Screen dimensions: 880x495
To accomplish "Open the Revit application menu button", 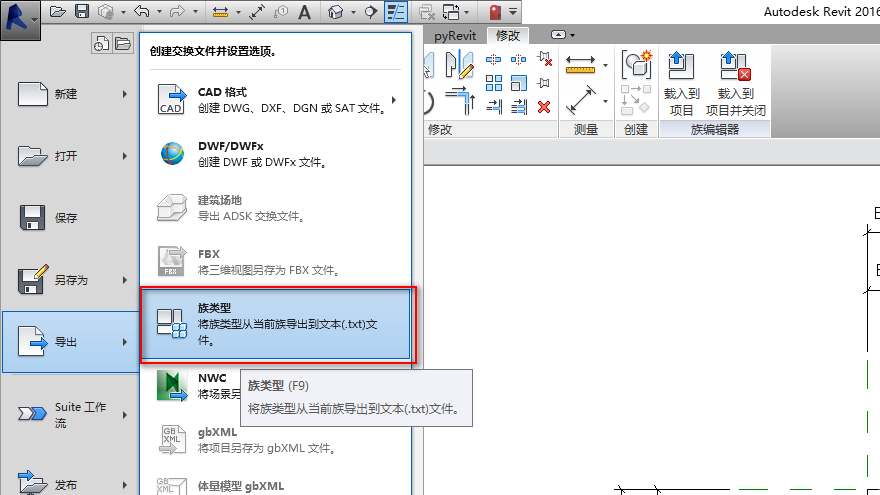I will pyautogui.click(x=20, y=20).
